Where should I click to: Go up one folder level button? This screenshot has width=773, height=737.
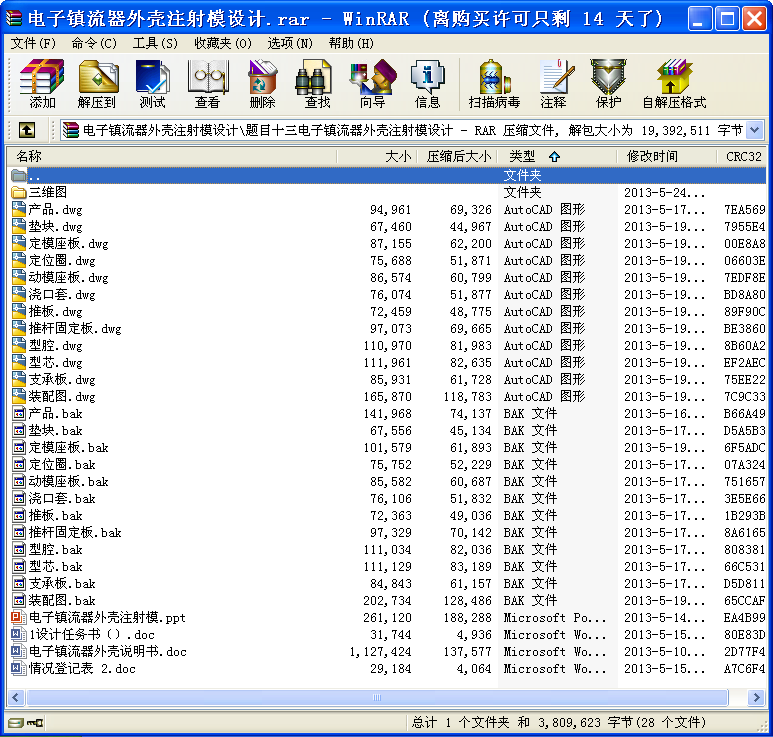27,130
